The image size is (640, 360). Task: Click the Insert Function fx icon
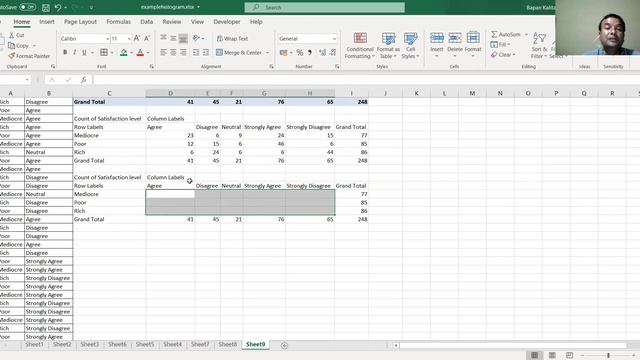point(83,80)
